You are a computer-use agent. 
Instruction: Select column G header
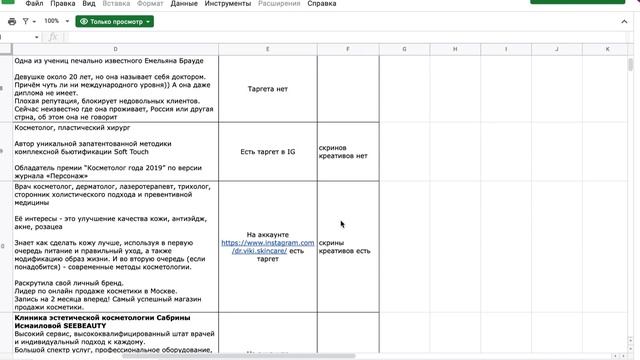point(404,49)
